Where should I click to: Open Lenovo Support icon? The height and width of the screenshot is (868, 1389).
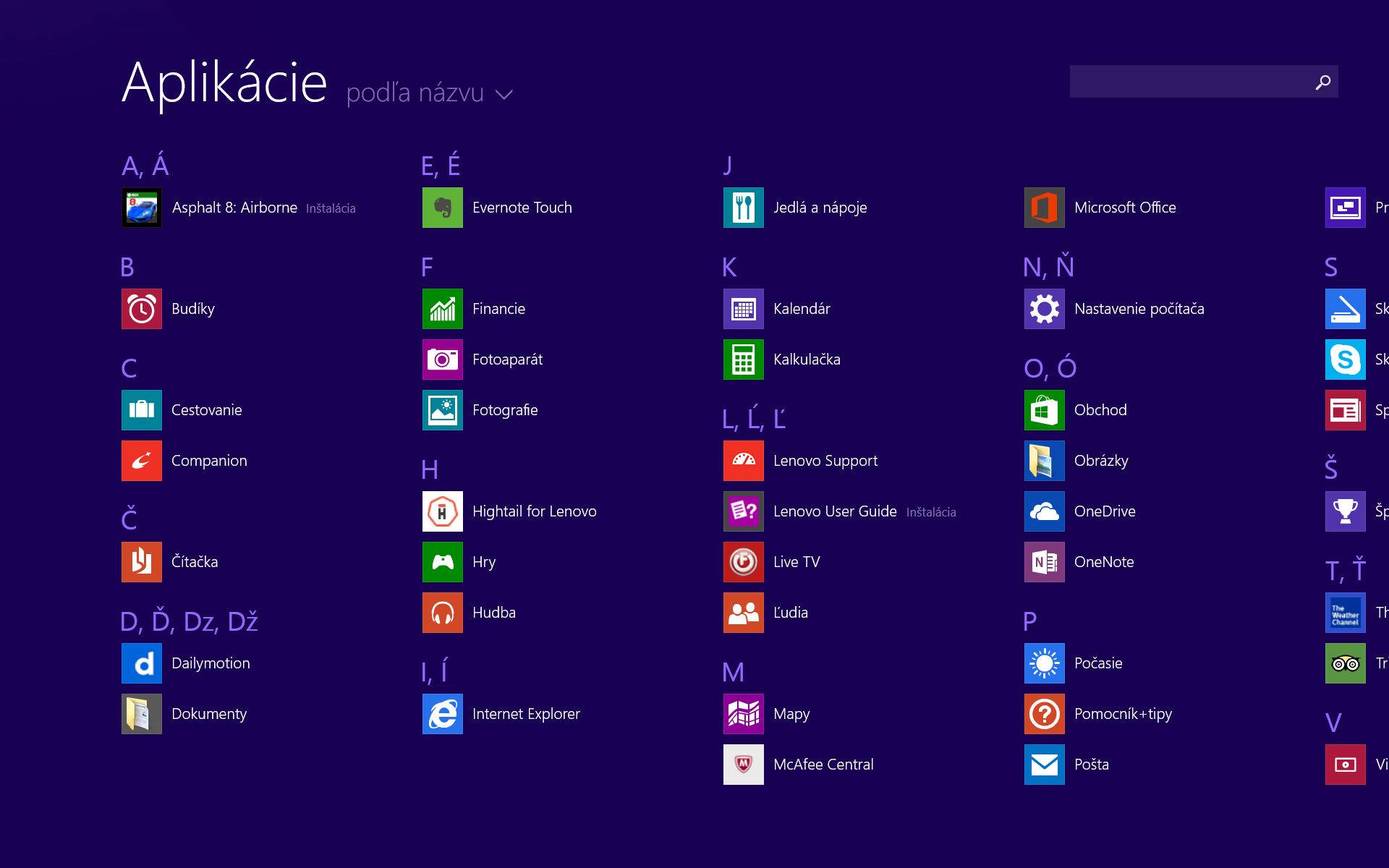[x=743, y=461]
